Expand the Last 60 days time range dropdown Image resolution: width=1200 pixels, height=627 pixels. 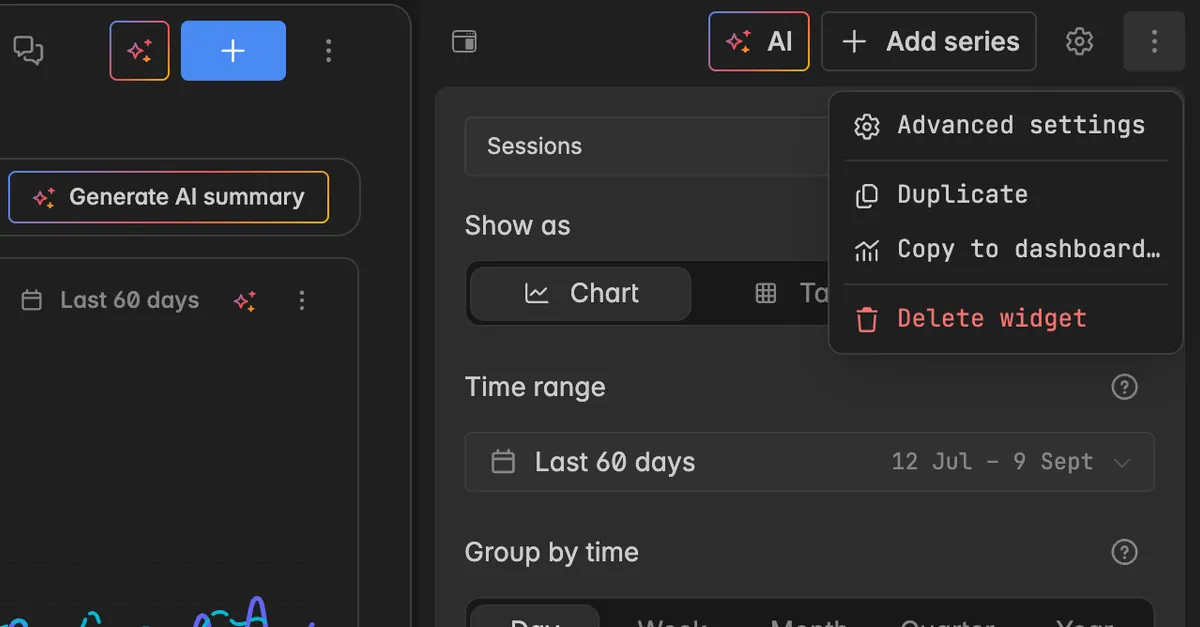809,462
